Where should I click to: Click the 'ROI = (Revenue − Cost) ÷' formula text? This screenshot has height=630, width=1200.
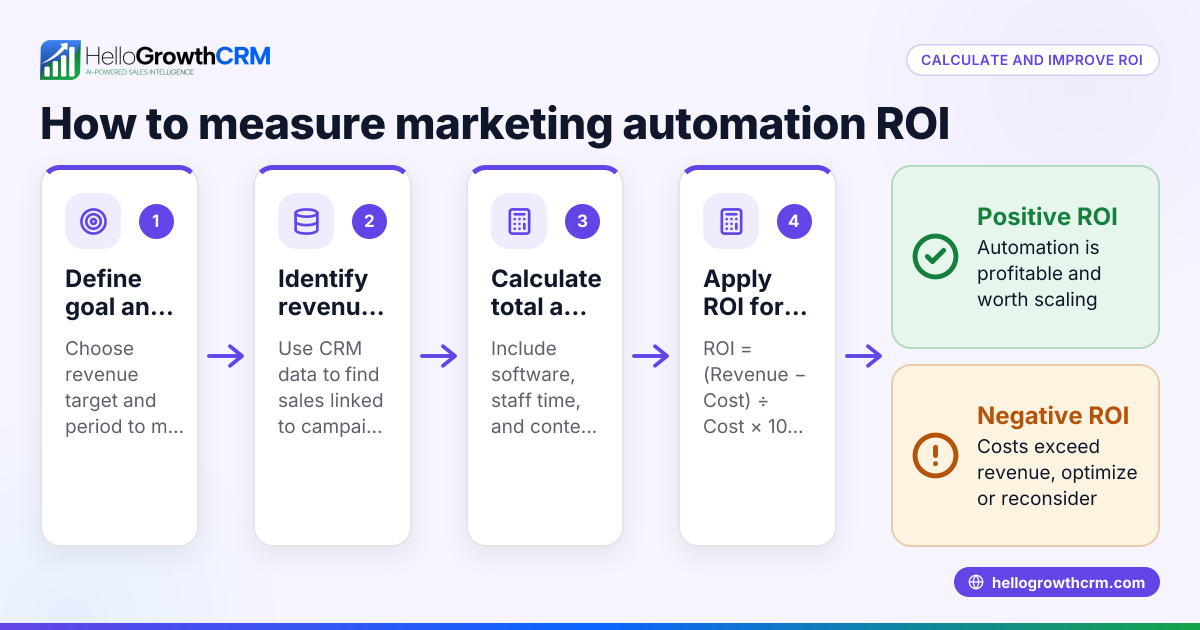(755, 387)
